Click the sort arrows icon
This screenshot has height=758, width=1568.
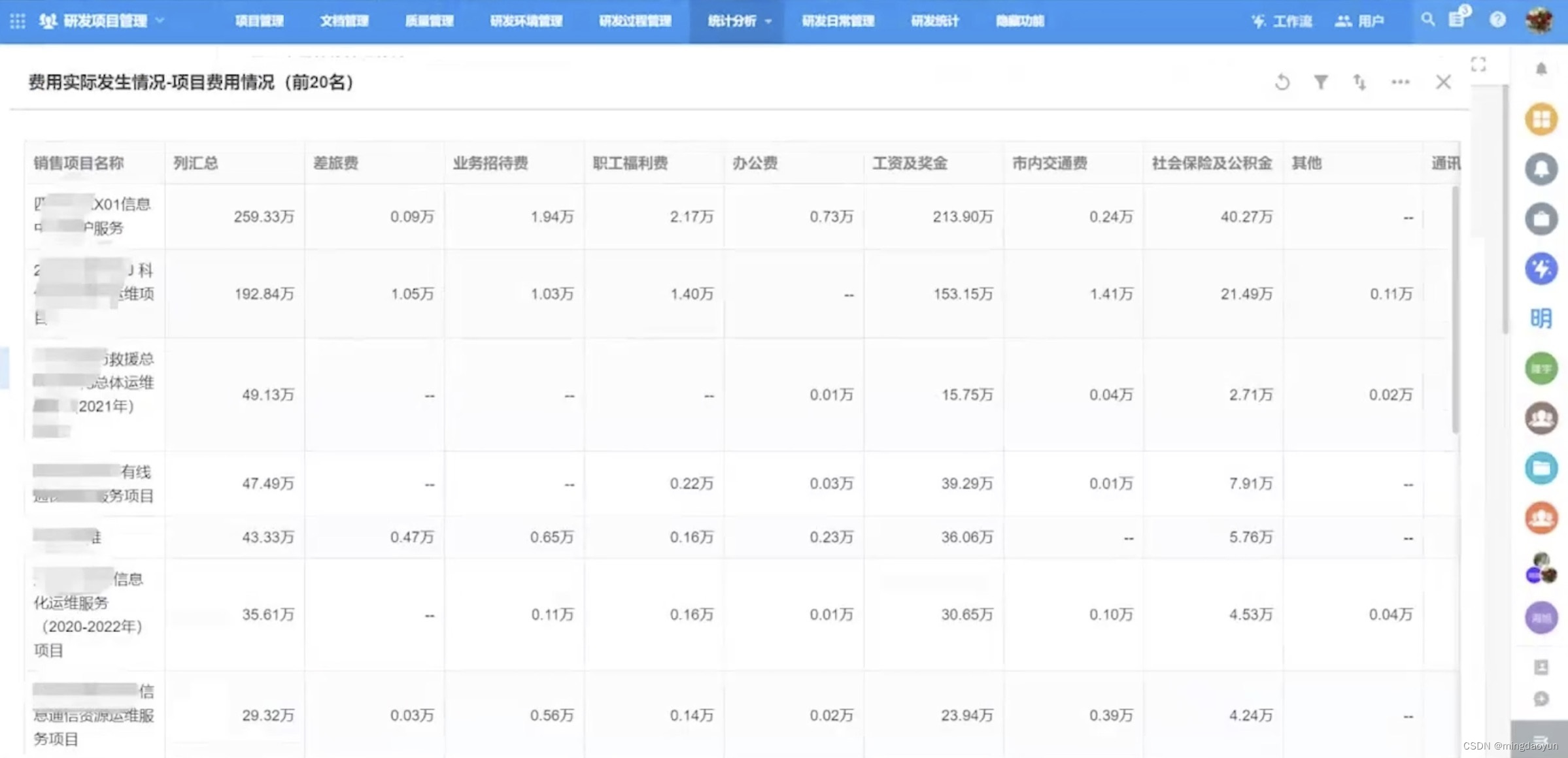pos(1359,82)
